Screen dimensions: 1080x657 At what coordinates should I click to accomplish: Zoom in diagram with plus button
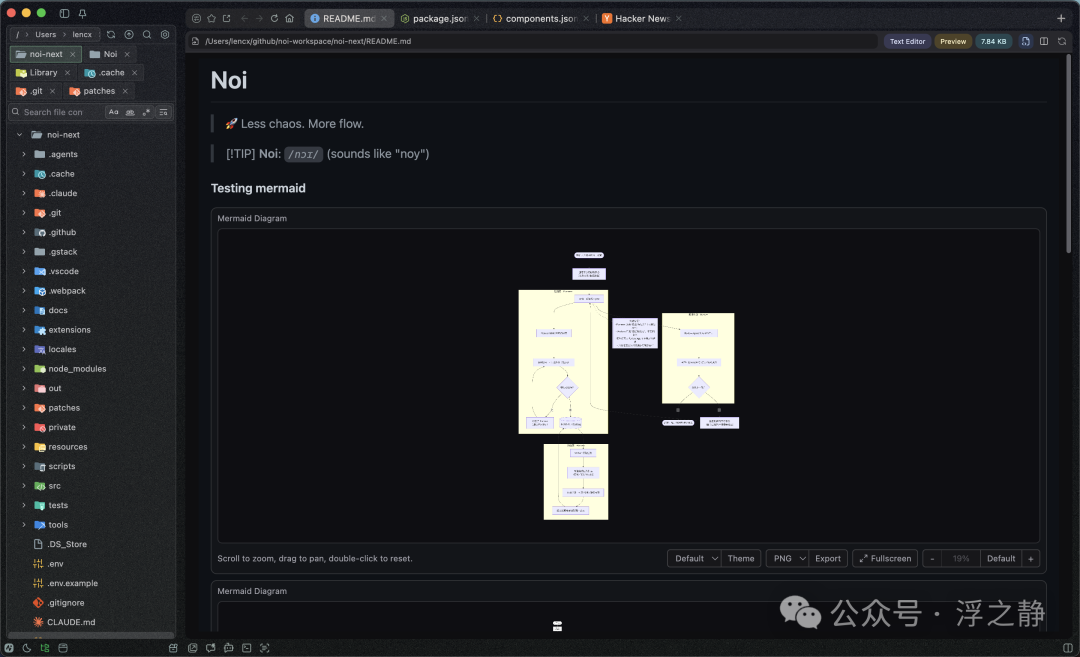pyautogui.click(x=1031, y=559)
